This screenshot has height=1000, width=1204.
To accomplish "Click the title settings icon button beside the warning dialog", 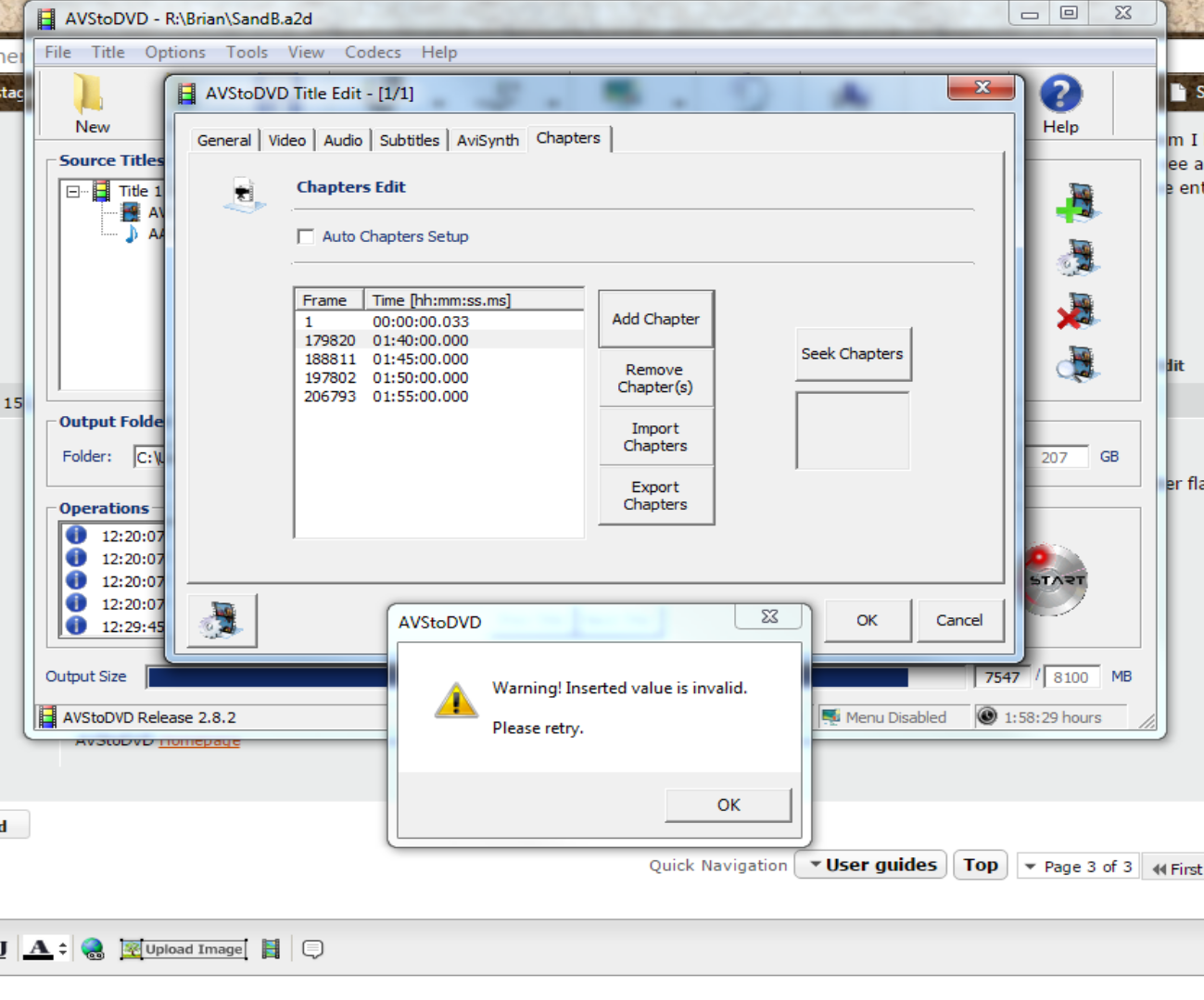I will (222, 620).
